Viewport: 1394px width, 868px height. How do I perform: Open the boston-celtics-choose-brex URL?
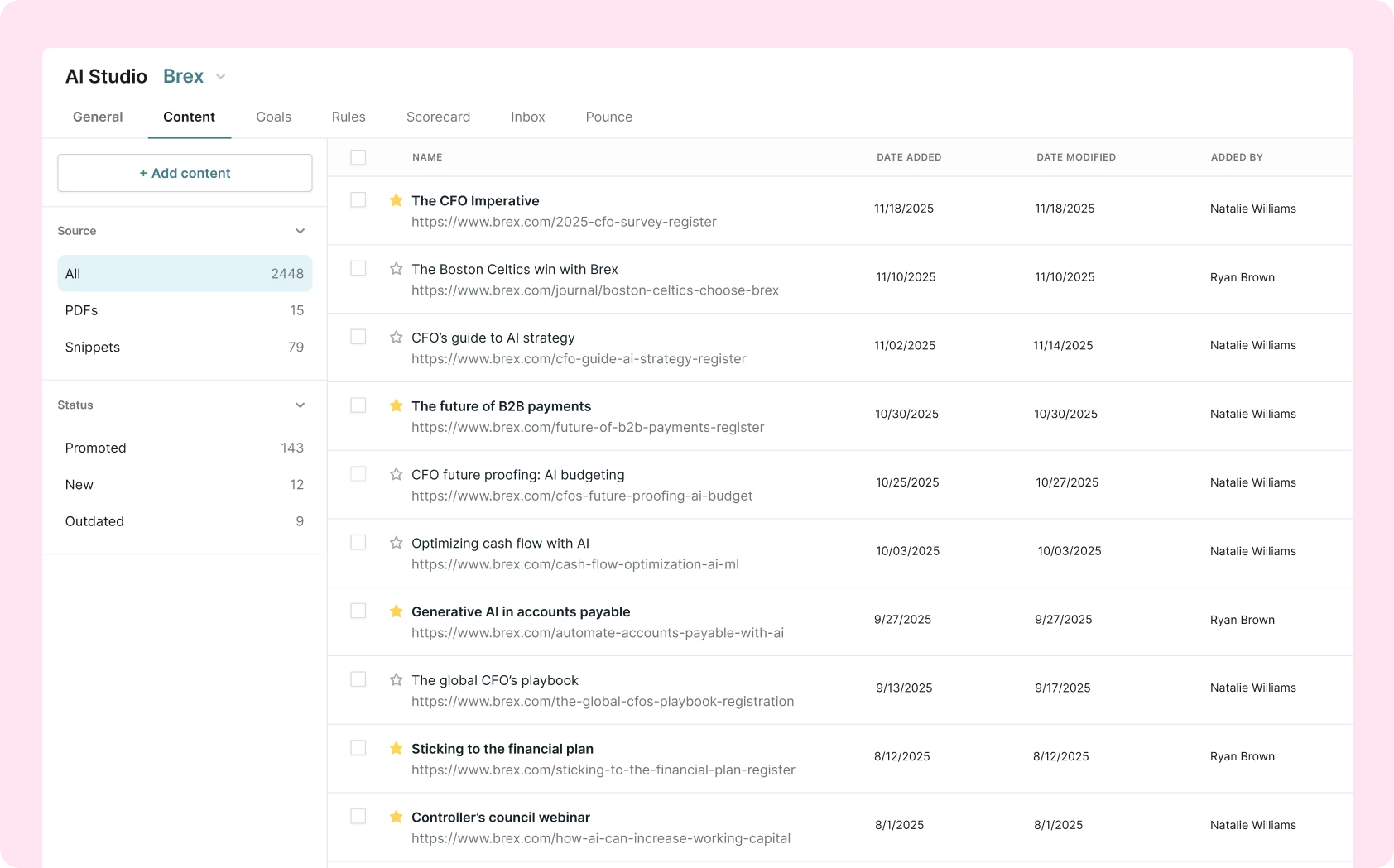click(x=595, y=290)
